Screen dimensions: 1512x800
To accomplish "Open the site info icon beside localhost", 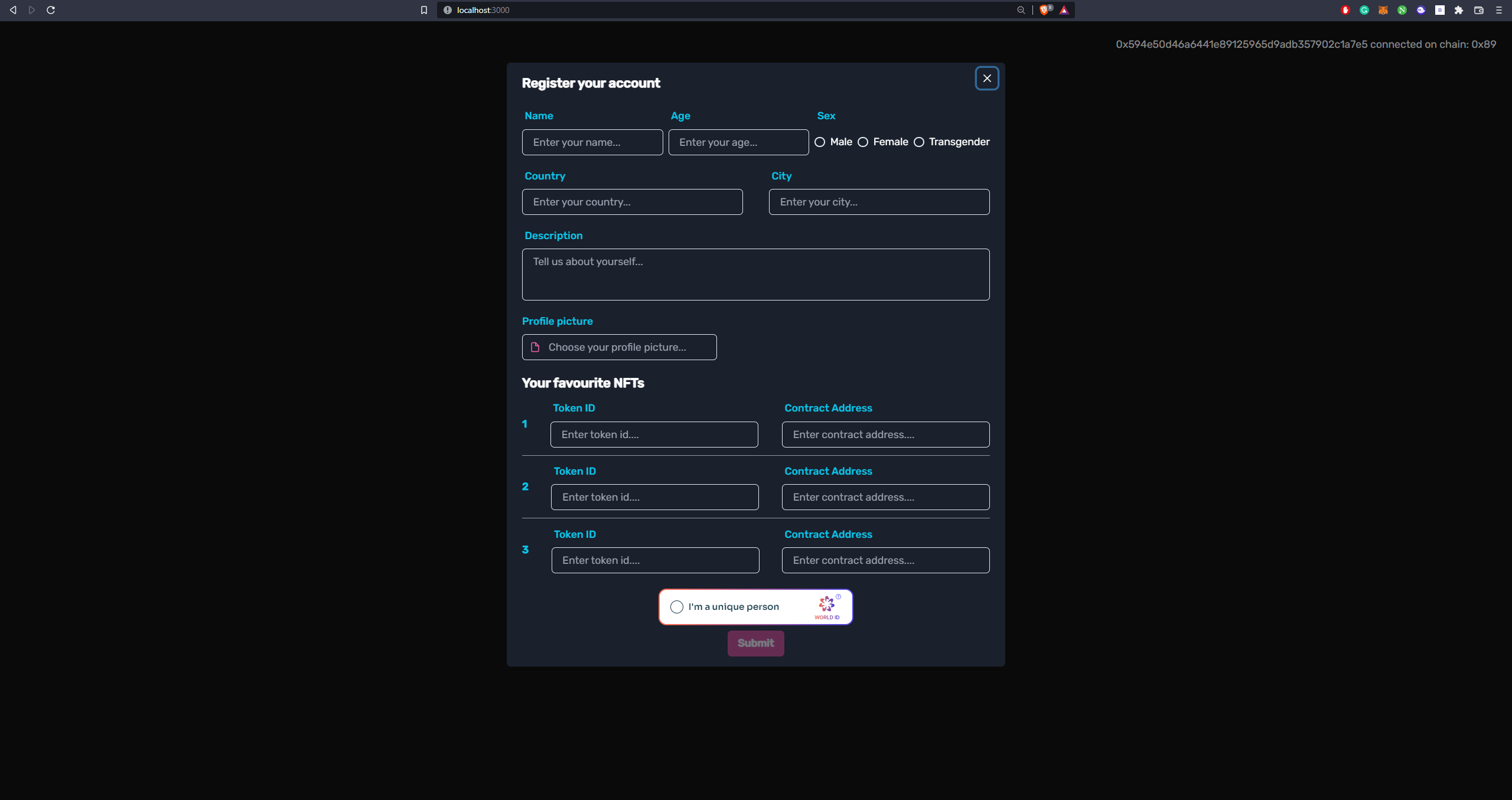I will click(447, 10).
